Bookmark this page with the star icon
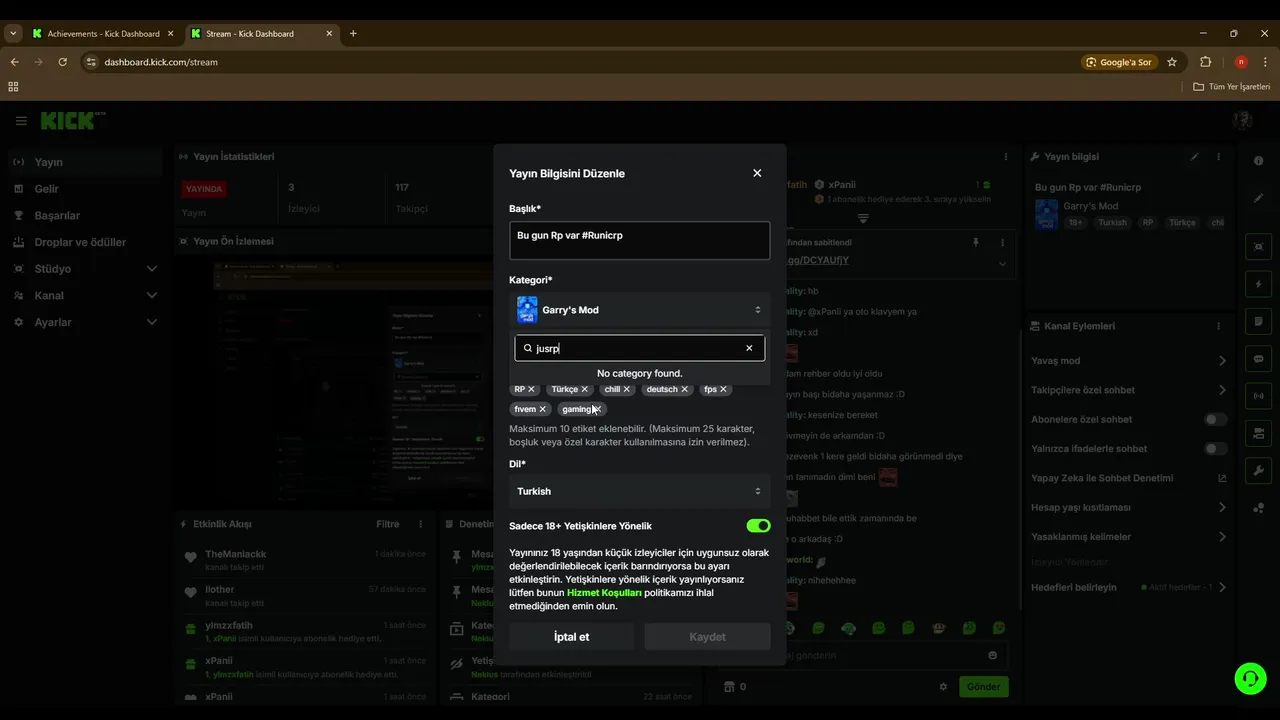 tap(1172, 62)
